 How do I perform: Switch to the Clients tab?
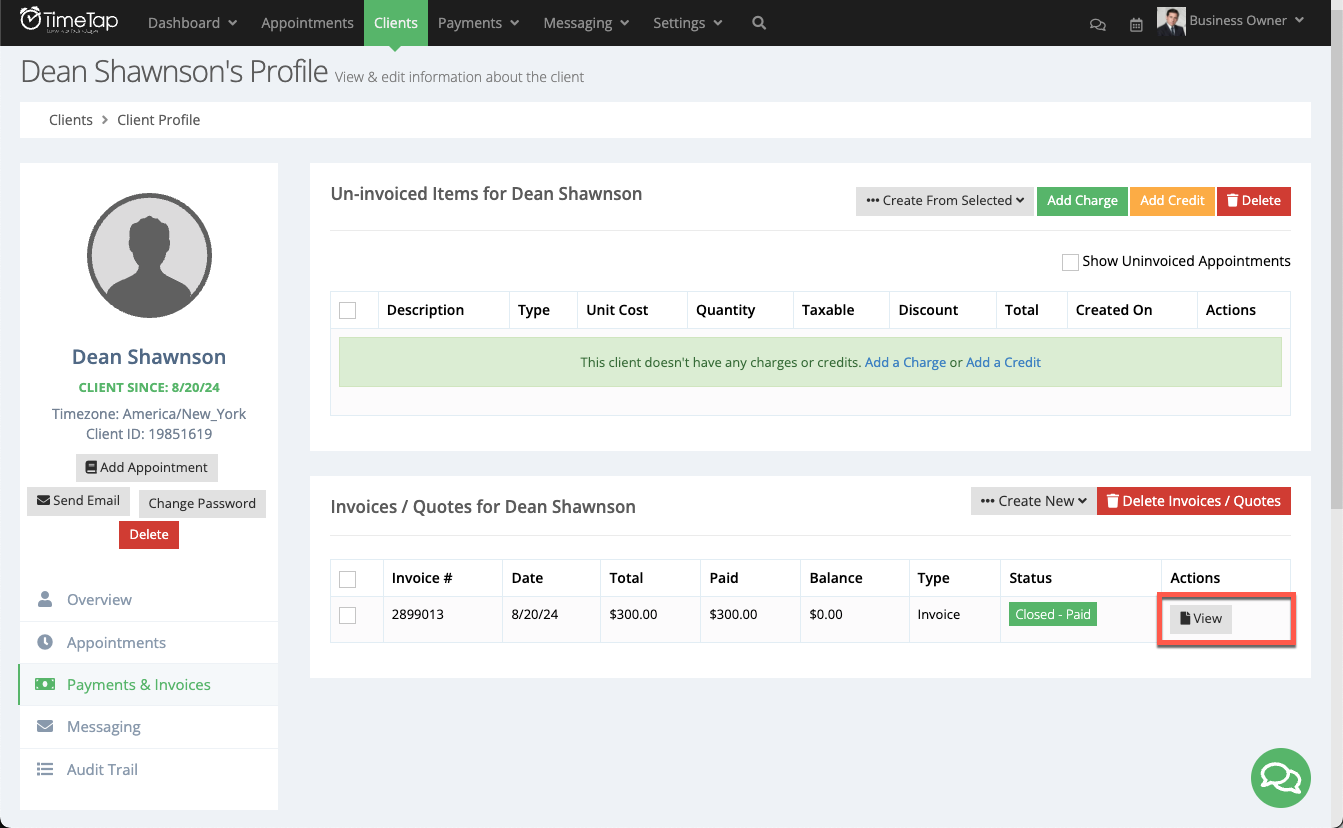pyautogui.click(x=395, y=22)
